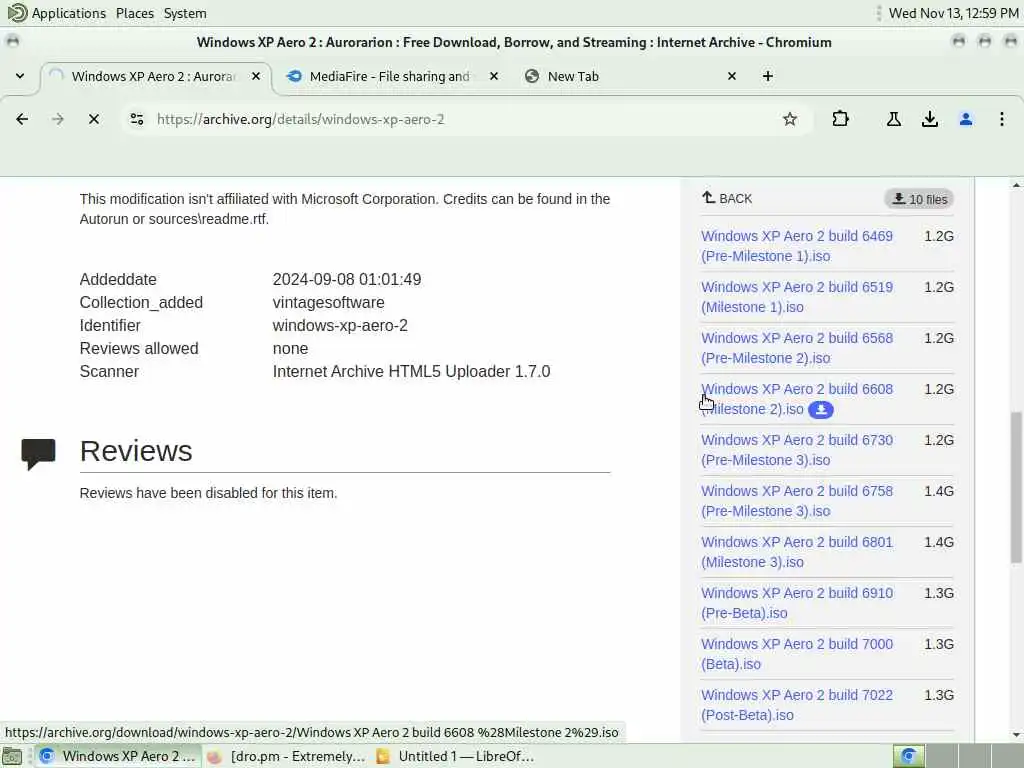The height and width of the screenshot is (768, 1024).
Task: Switch to dro.pm taskbar window
Action: (286, 756)
